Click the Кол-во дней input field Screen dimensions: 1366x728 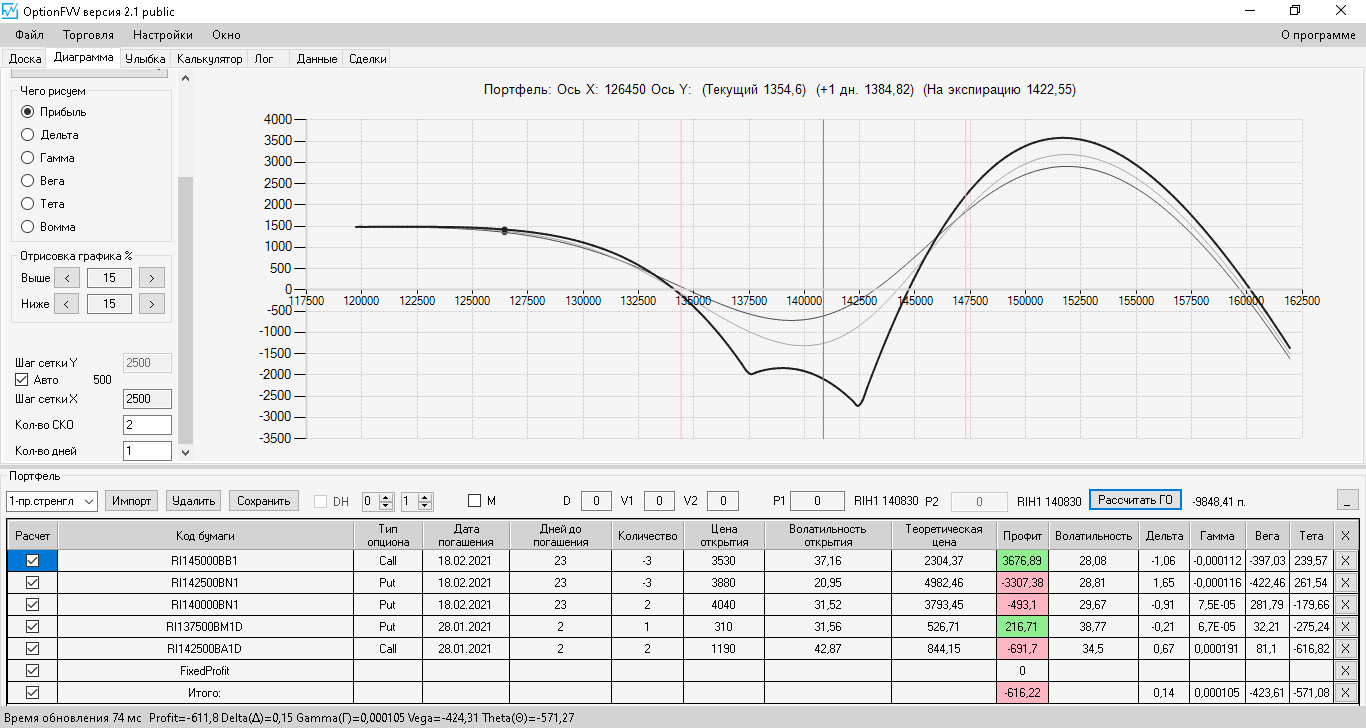147,451
